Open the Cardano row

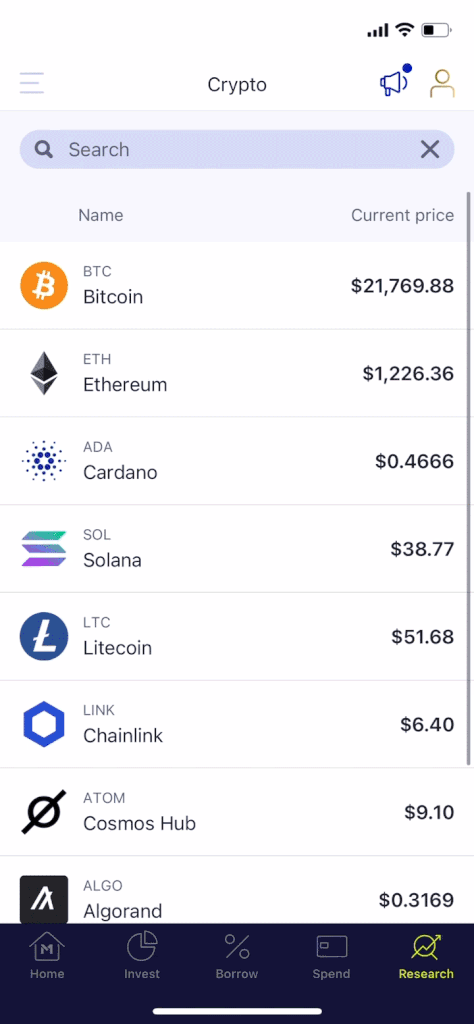(x=237, y=461)
